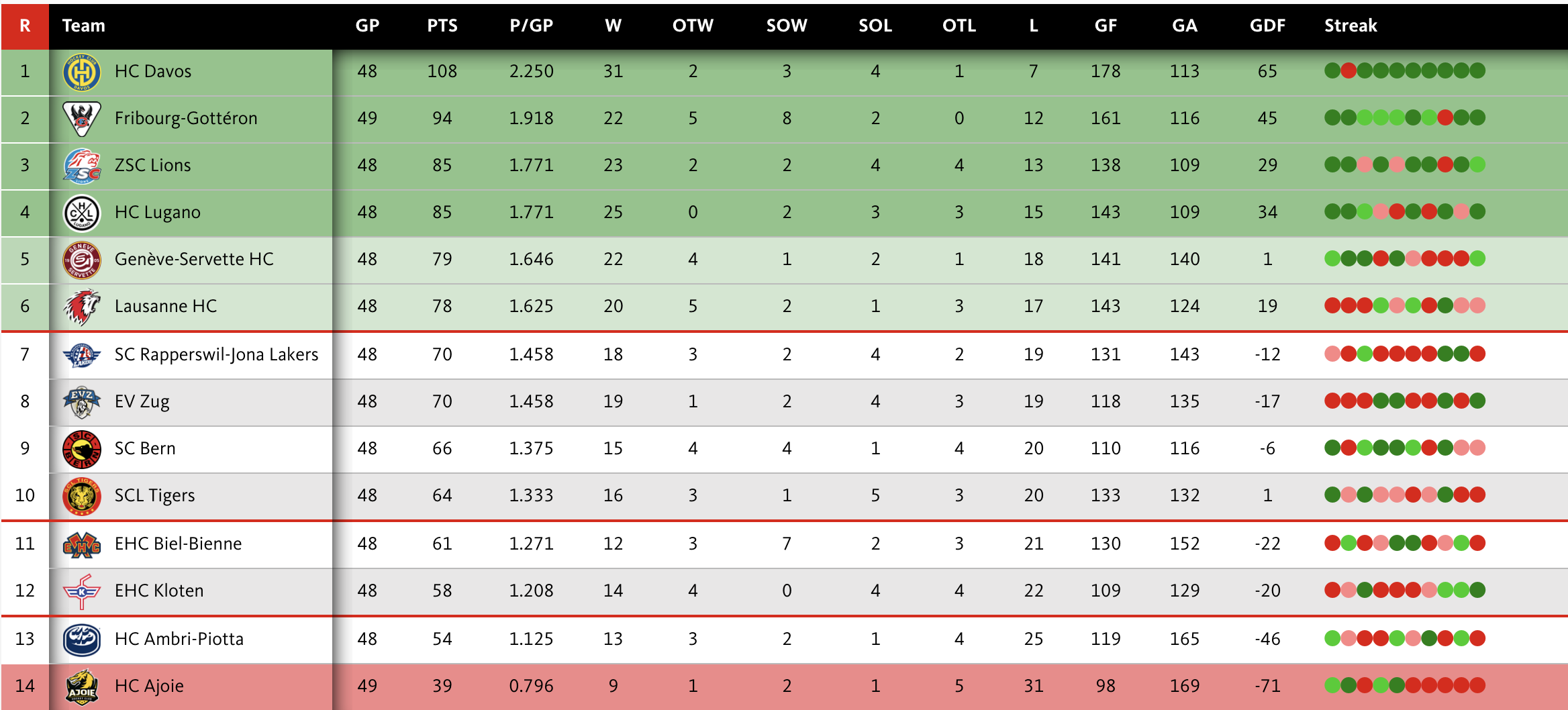Image resolution: width=1568 pixels, height=710 pixels.
Task: Click the Streak column header
Action: (x=1350, y=26)
